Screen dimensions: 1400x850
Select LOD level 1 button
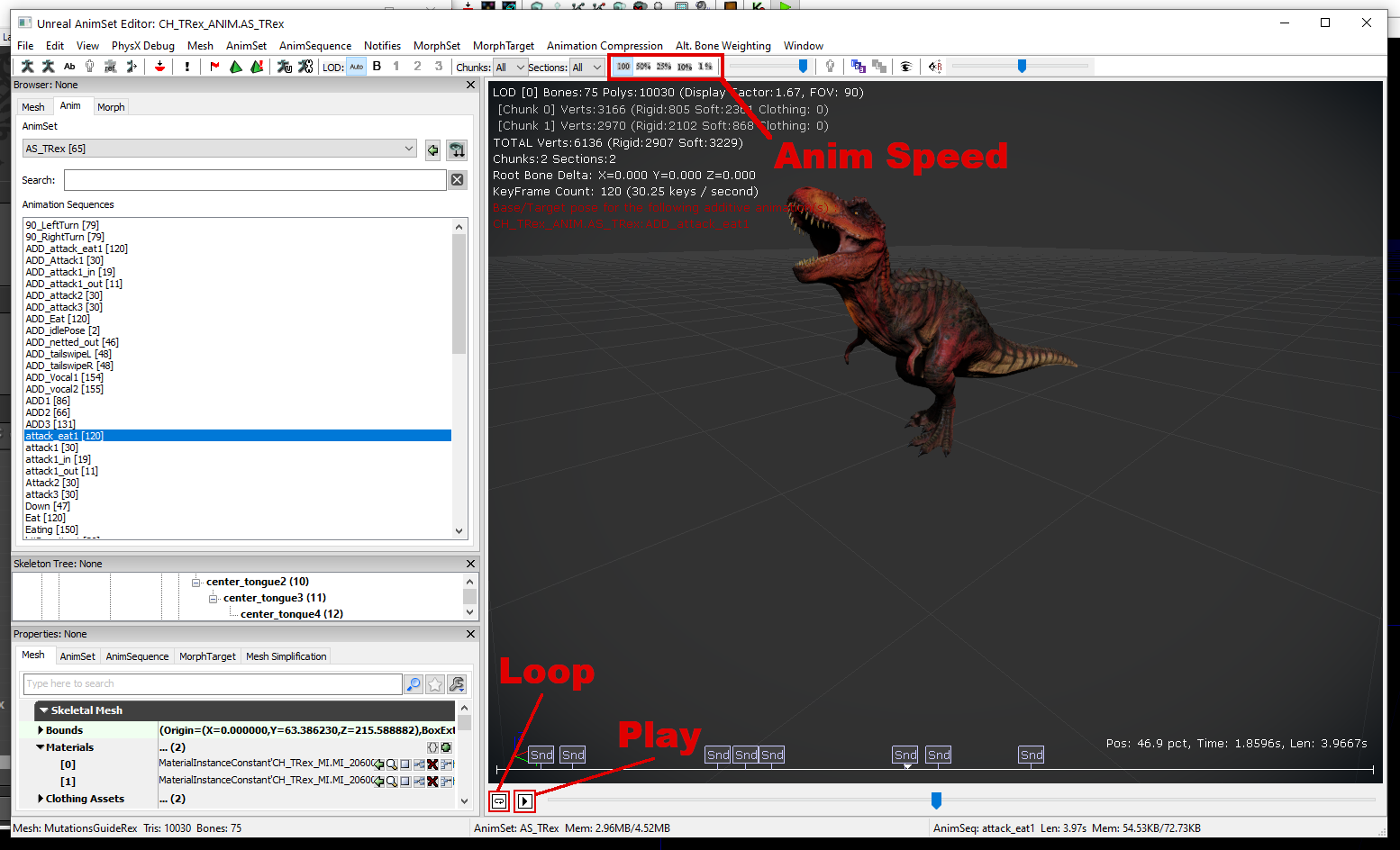[x=396, y=66]
